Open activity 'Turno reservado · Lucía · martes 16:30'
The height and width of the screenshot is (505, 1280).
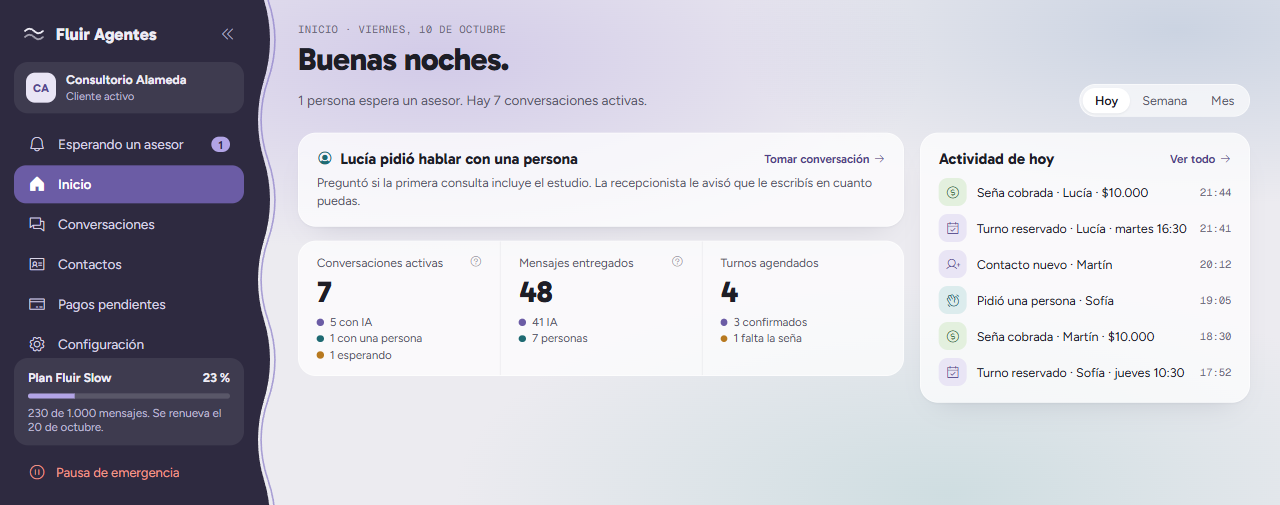pos(1085,228)
